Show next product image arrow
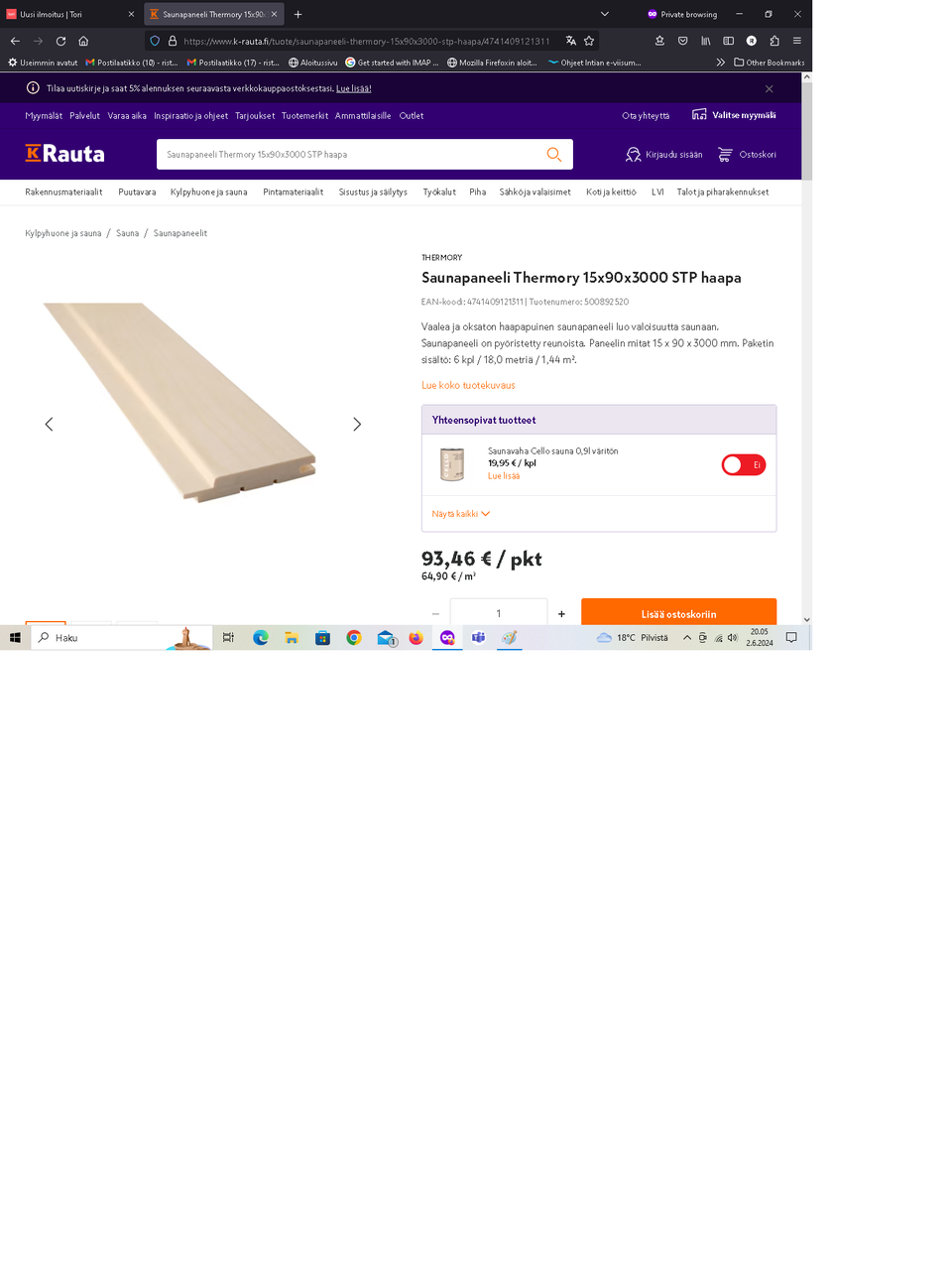 (357, 424)
